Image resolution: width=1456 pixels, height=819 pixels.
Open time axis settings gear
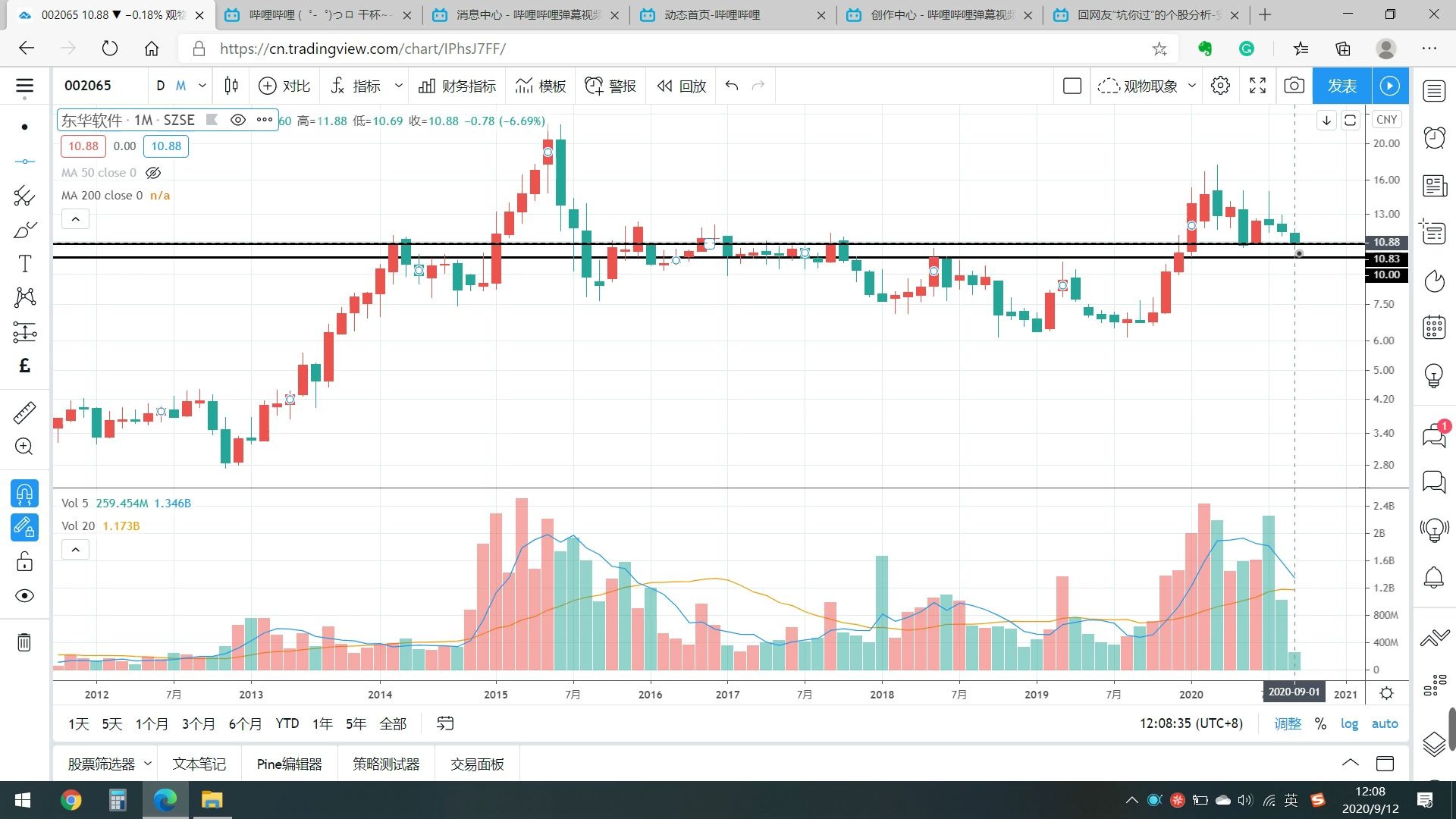pyautogui.click(x=1387, y=693)
